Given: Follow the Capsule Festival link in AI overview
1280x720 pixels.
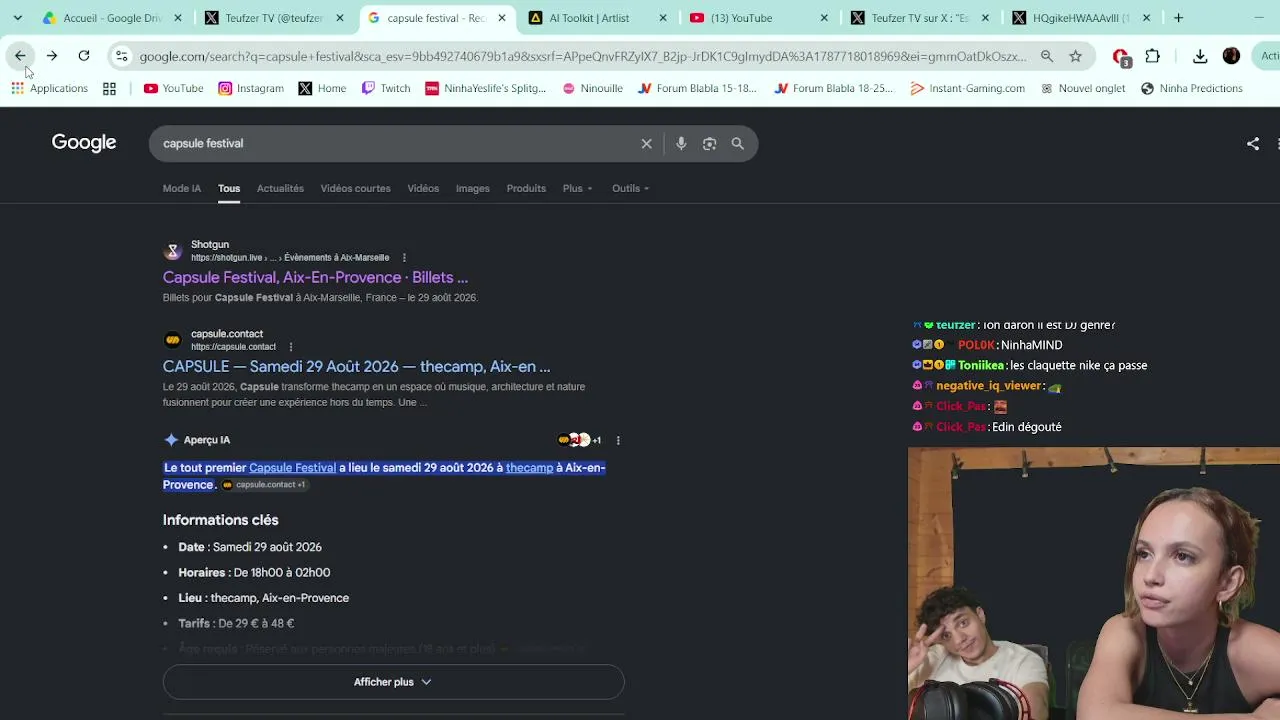Looking at the screenshot, I should (x=292, y=467).
